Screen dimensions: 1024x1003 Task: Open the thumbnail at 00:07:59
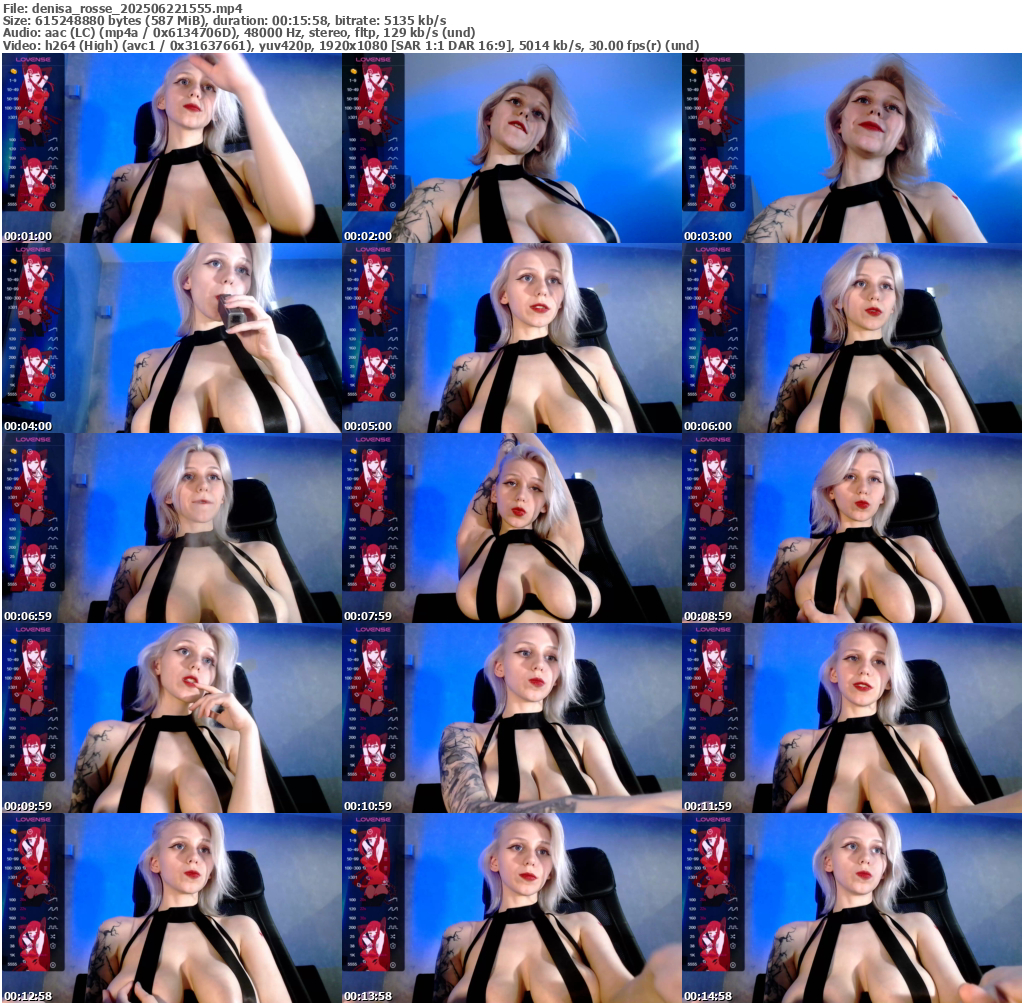coord(511,528)
